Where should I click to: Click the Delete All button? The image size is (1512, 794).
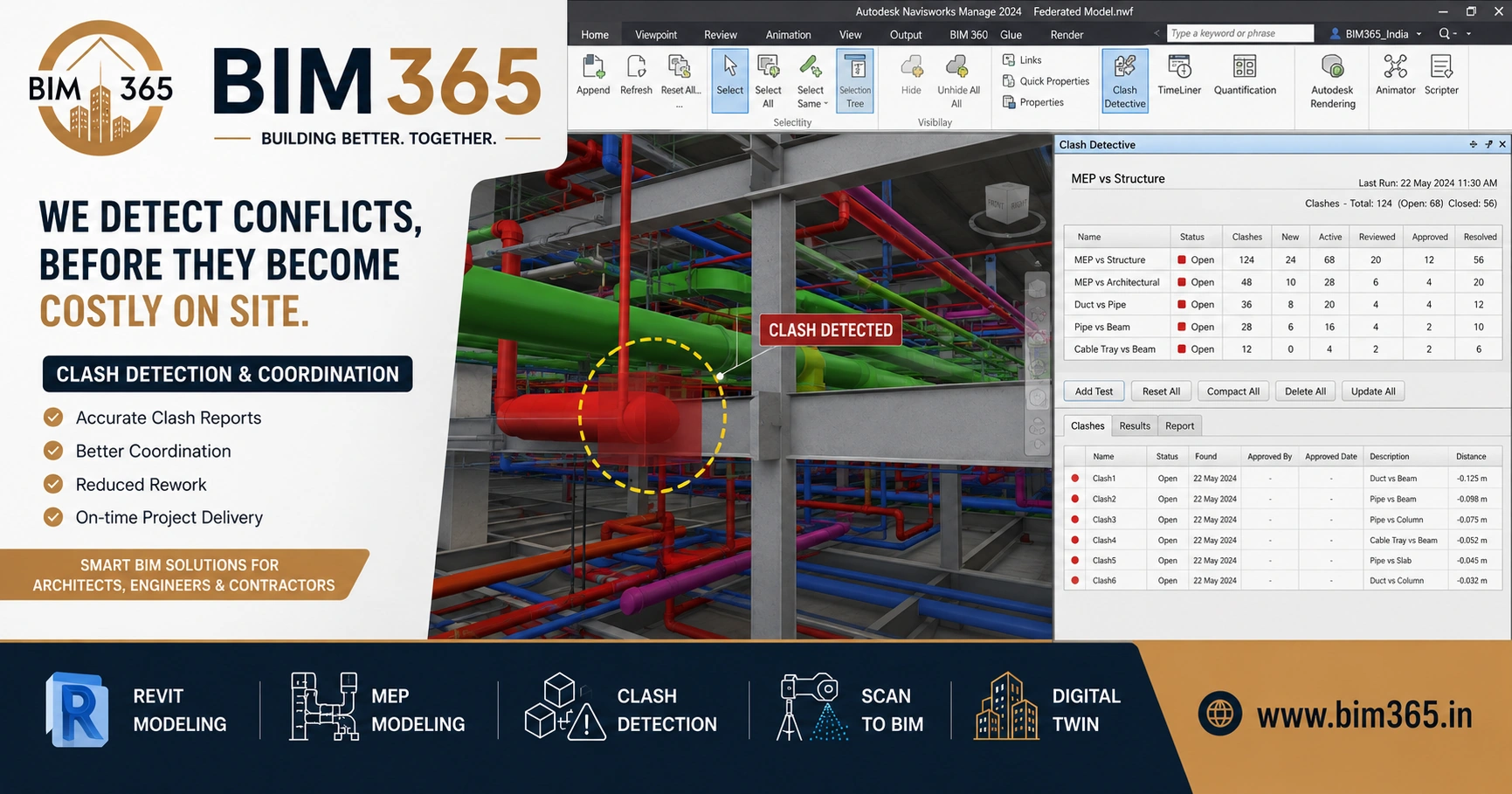coord(1305,391)
